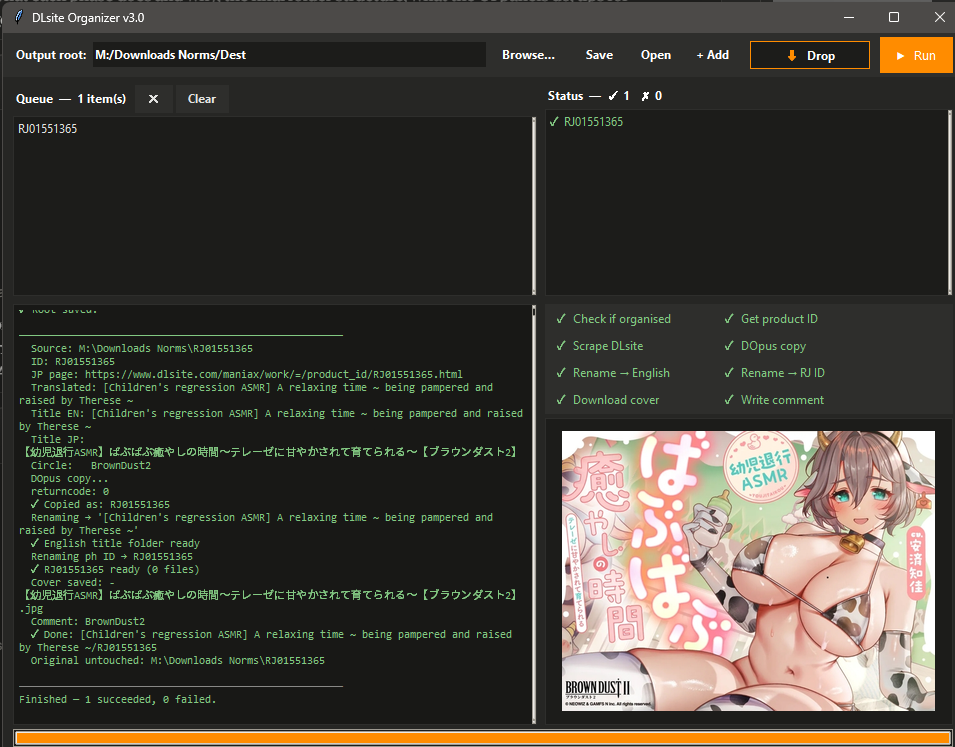Click the English title folder ready line
The image size is (955, 747).
[x=115, y=543]
